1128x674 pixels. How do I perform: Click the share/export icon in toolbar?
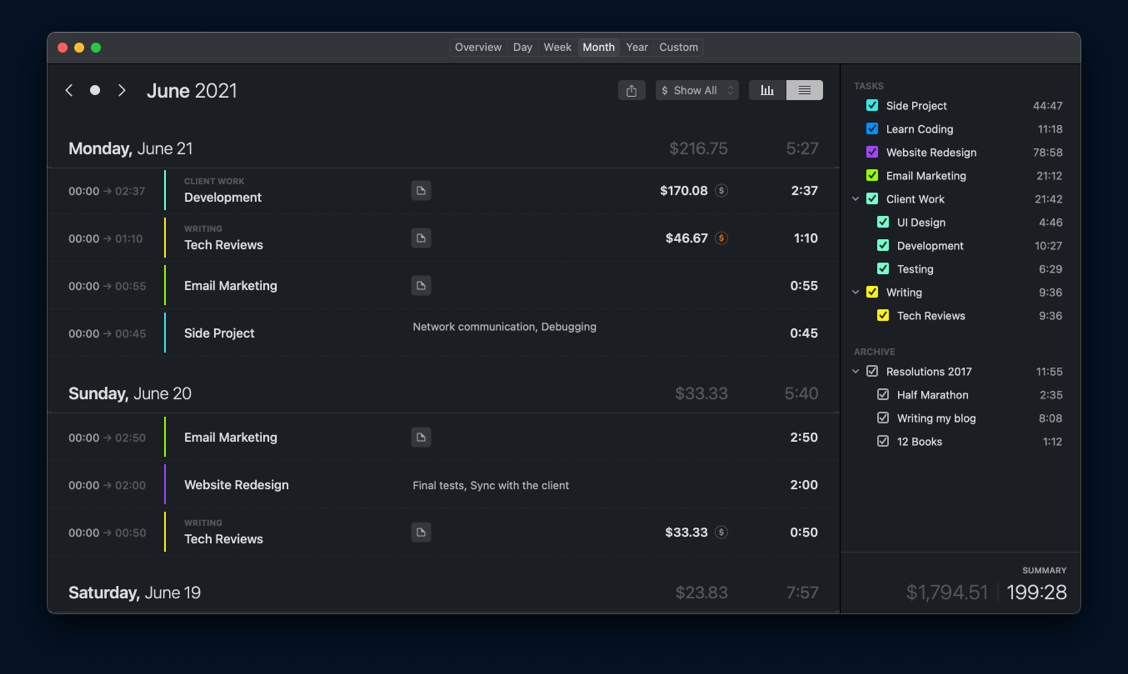coord(631,91)
